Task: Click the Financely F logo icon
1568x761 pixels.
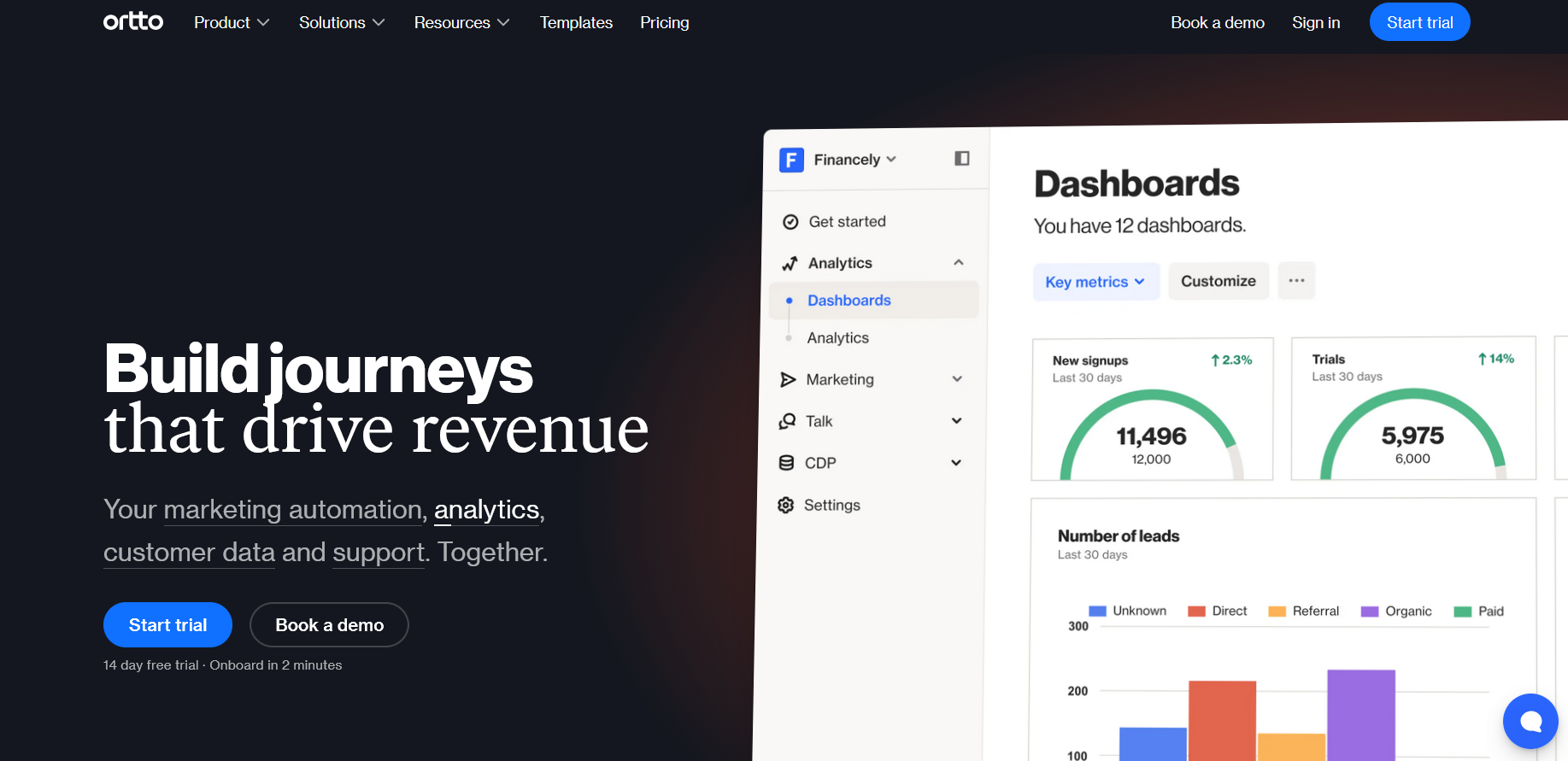Action: pyautogui.click(x=791, y=160)
